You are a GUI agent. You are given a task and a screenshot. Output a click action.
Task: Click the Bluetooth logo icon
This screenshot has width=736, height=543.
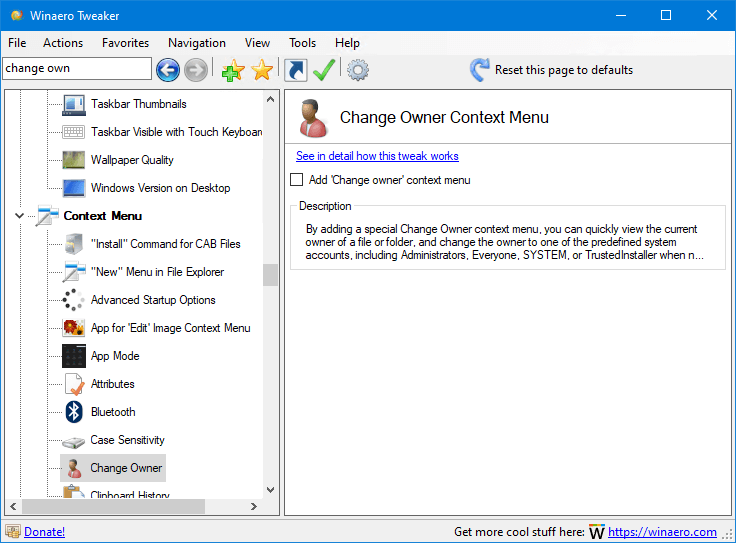click(x=74, y=412)
